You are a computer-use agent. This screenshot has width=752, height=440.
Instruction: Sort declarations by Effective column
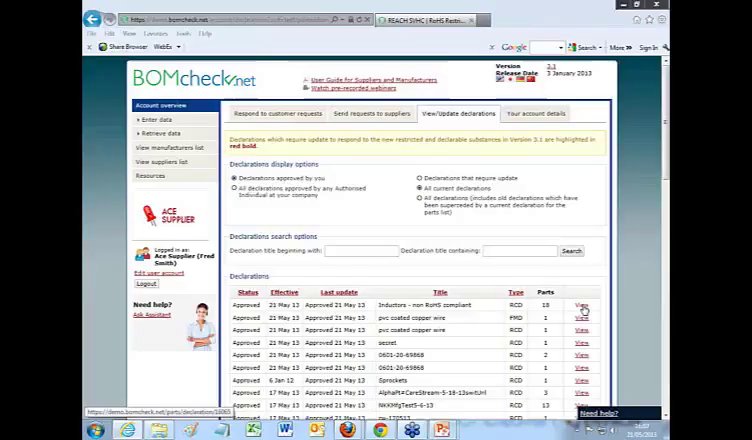tap(284, 292)
